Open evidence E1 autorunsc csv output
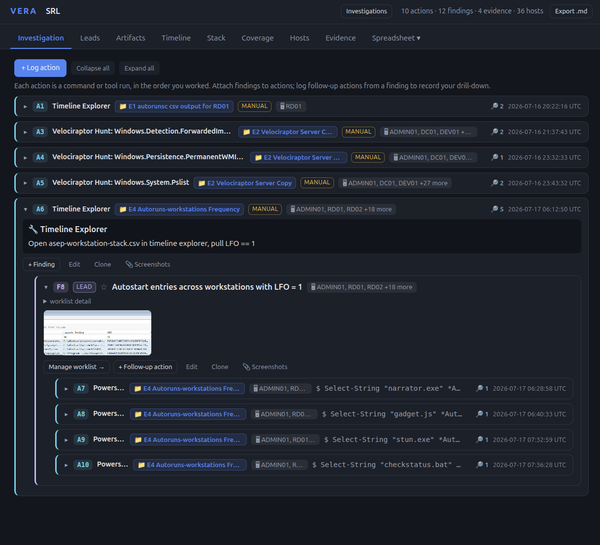The width and height of the screenshot is (600, 545). (x=174, y=106)
